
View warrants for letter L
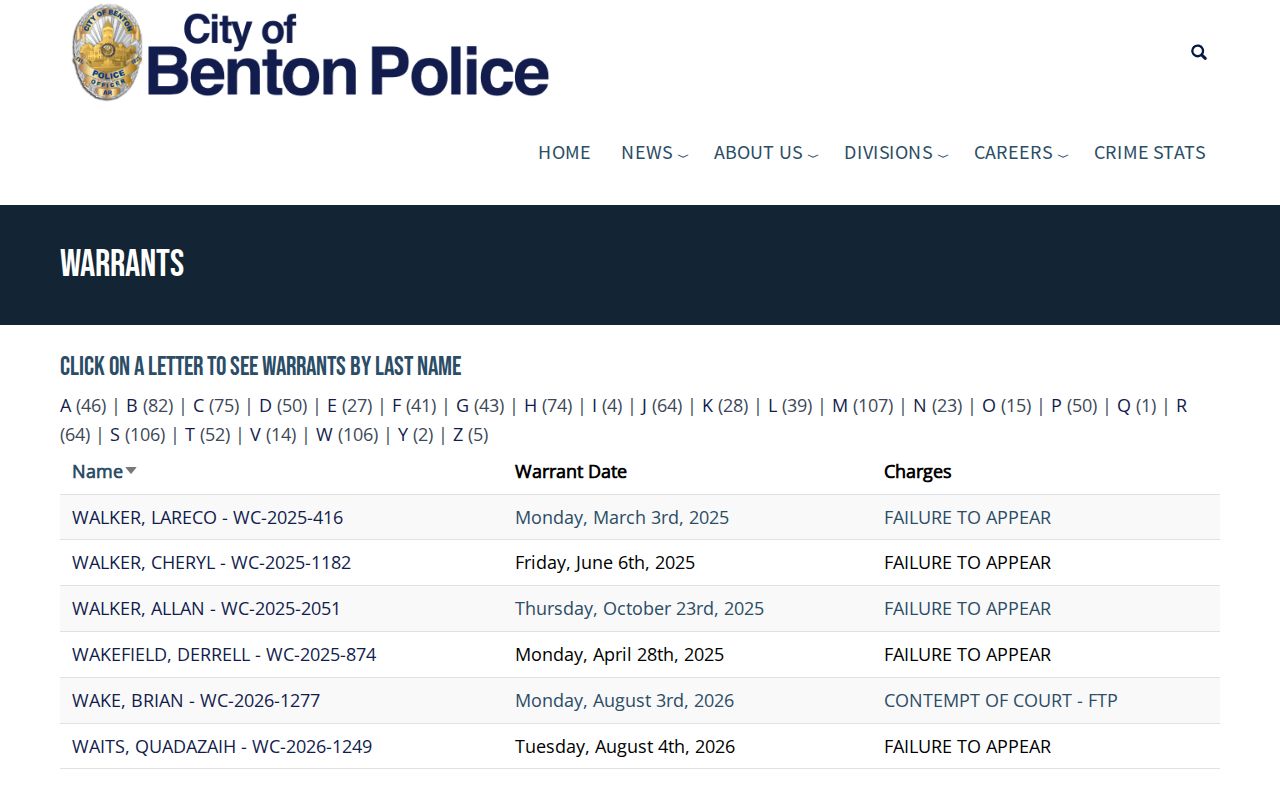tap(772, 406)
